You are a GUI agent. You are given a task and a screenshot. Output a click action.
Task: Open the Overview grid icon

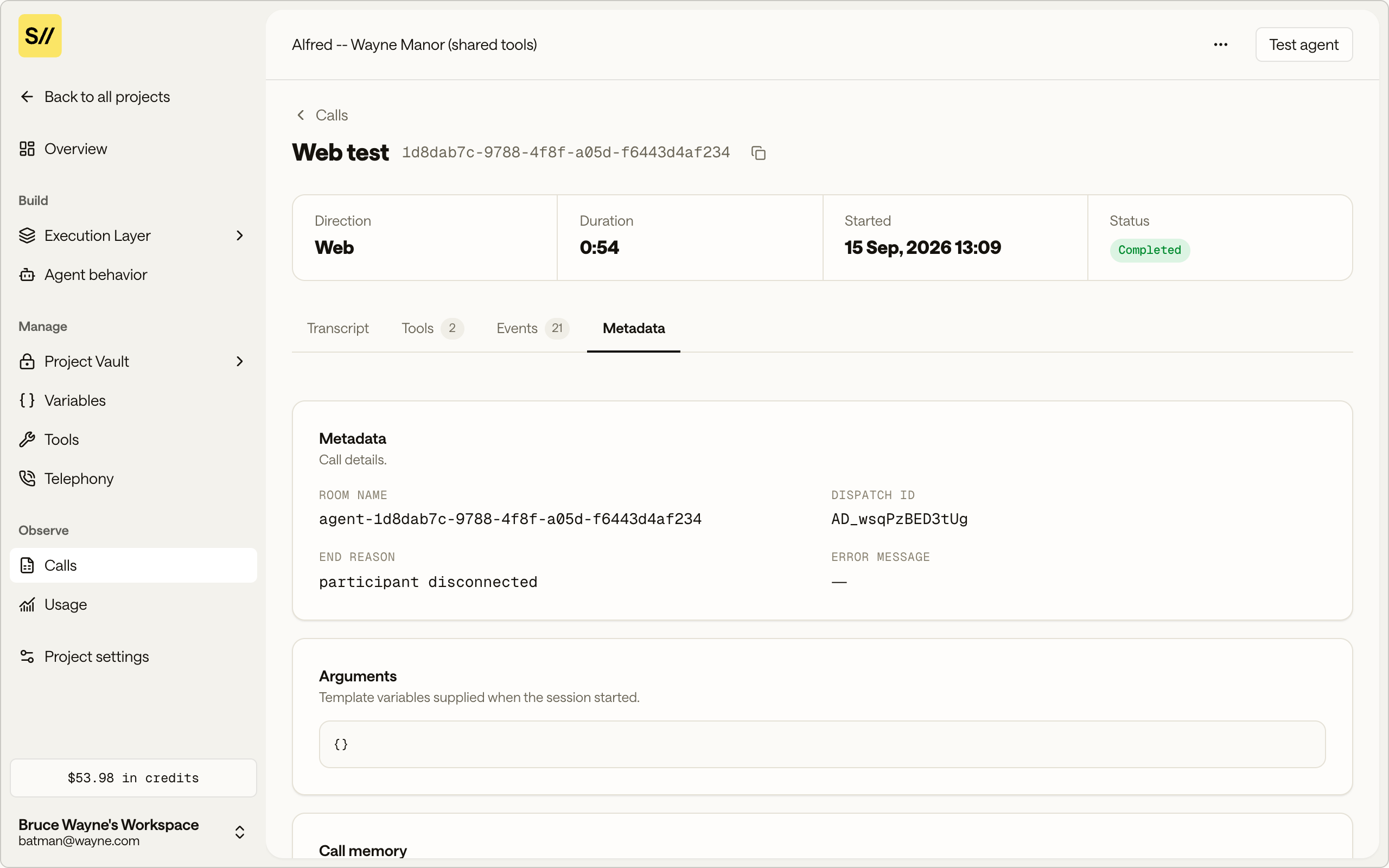point(27,149)
